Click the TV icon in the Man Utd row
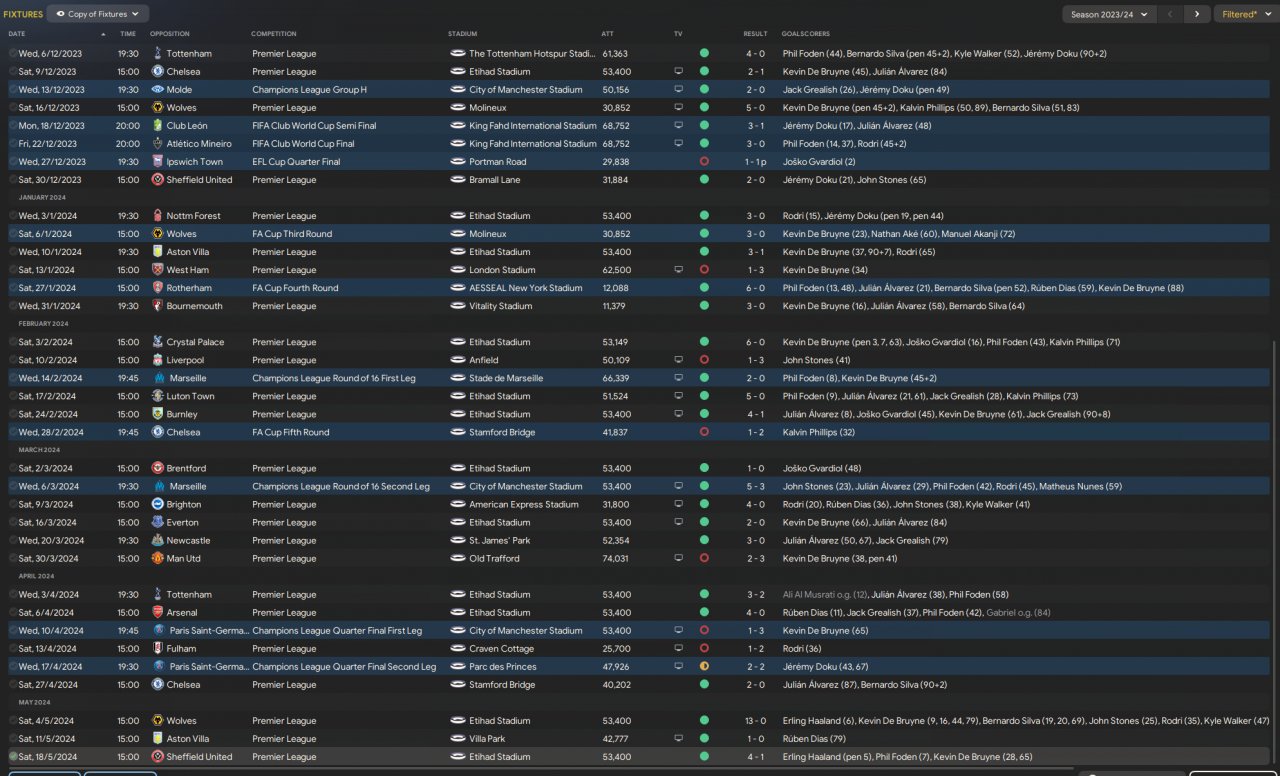1280x776 pixels. 679,558
